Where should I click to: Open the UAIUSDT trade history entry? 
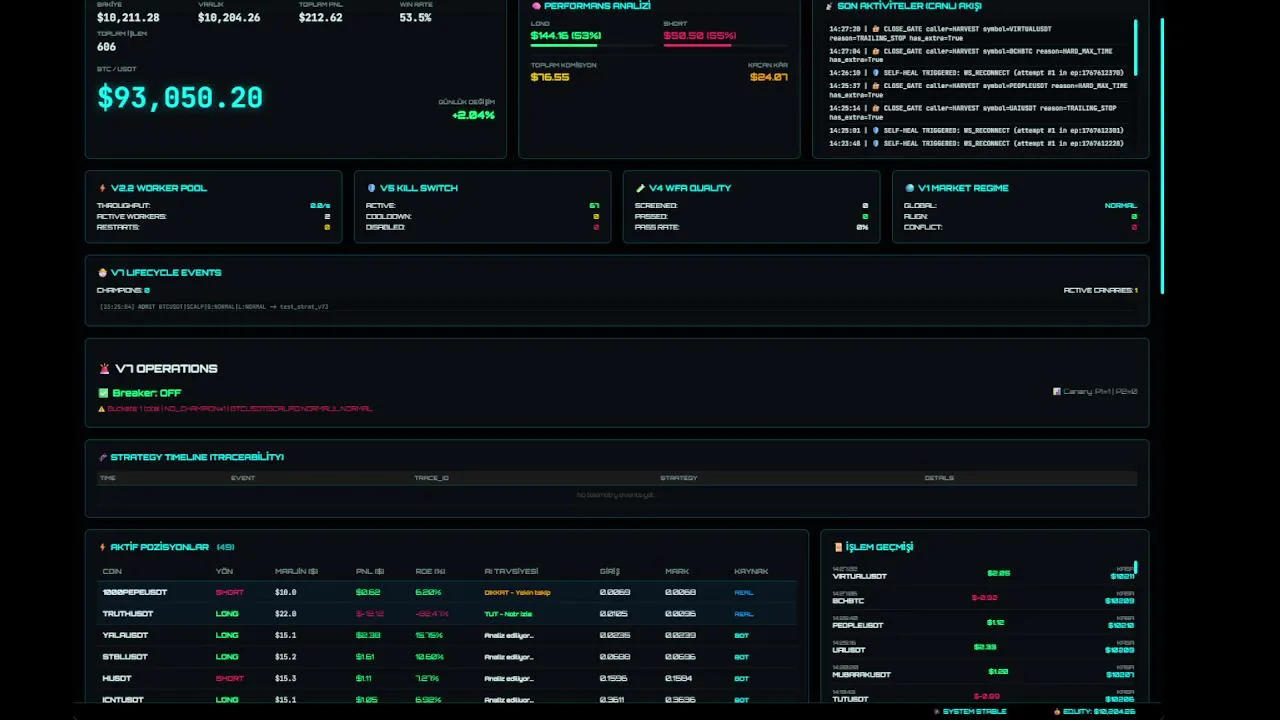tap(984, 647)
